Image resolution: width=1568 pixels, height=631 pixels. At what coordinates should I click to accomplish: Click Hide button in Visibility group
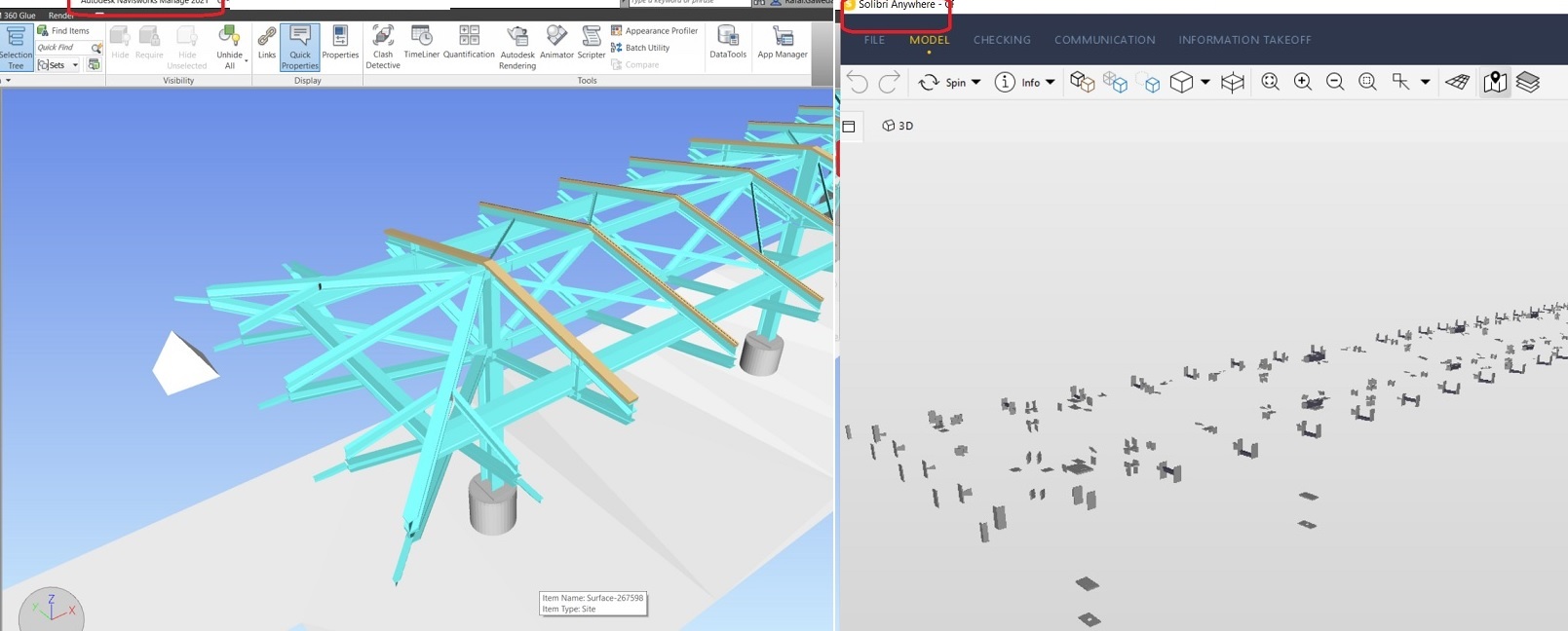[x=120, y=44]
